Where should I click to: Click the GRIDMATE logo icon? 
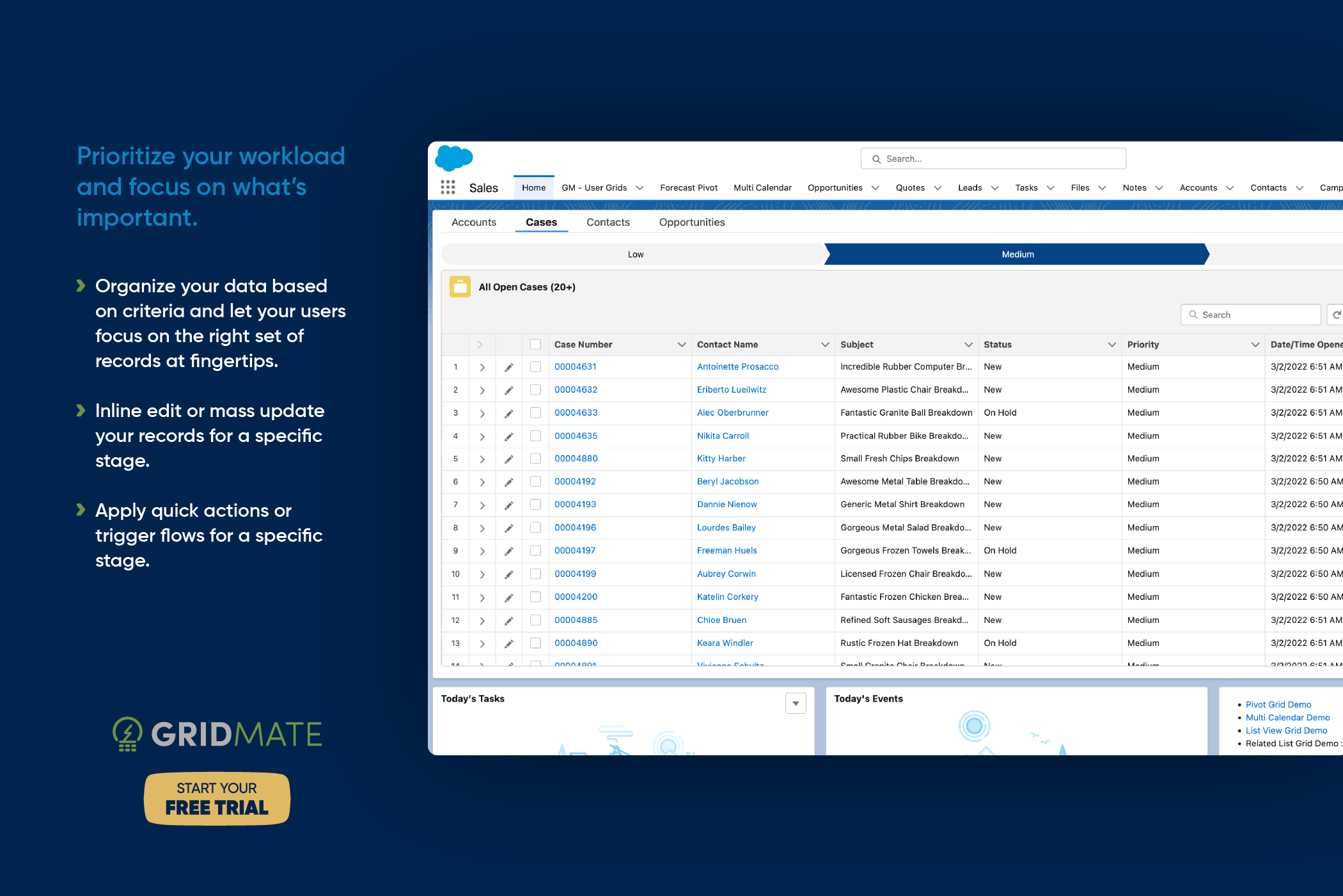click(127, 734)
